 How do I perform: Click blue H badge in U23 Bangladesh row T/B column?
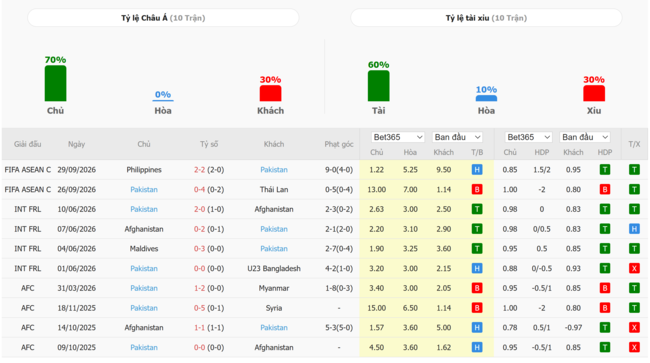477,269
